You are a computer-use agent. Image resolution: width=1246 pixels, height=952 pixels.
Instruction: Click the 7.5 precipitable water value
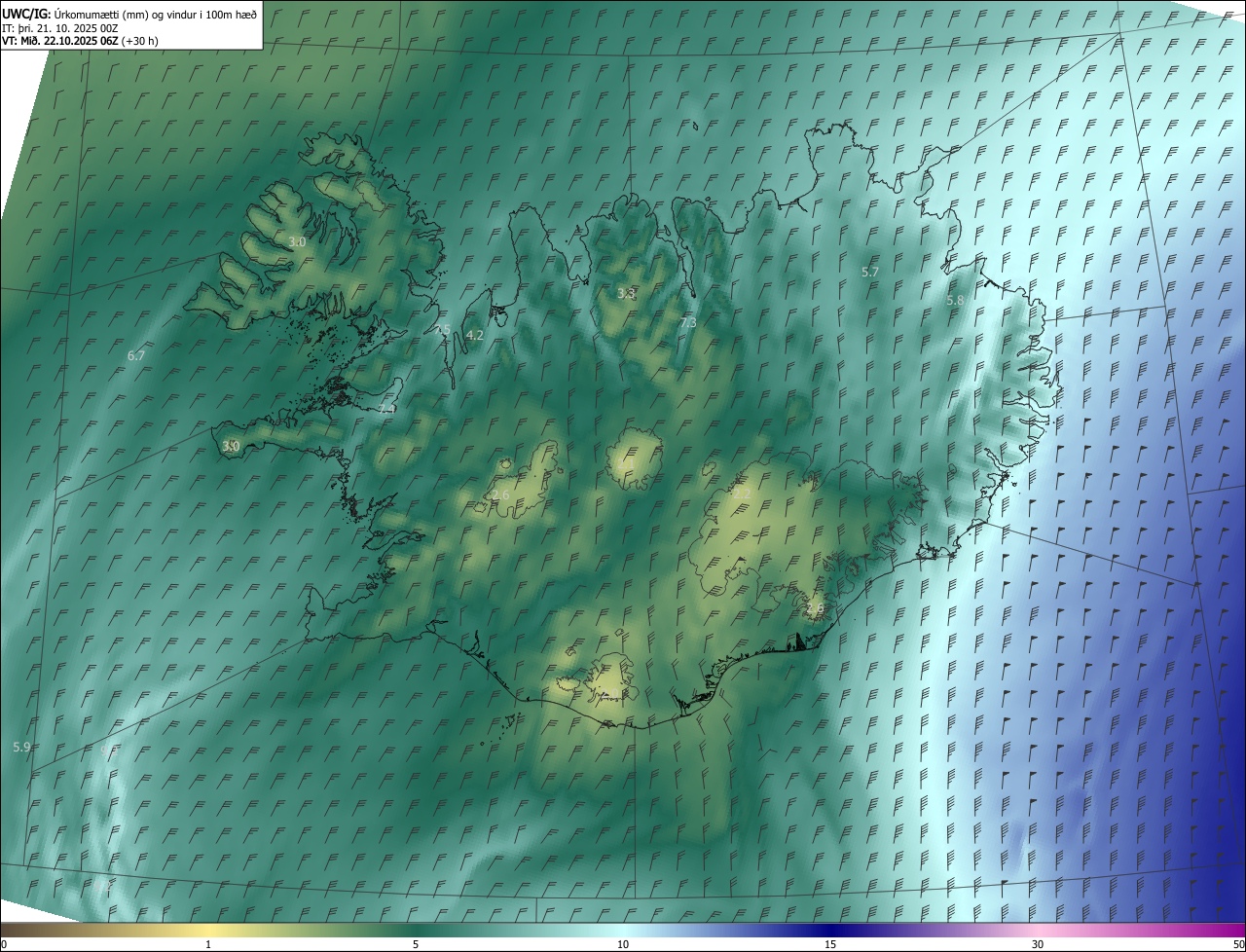[x=443, y=331]
